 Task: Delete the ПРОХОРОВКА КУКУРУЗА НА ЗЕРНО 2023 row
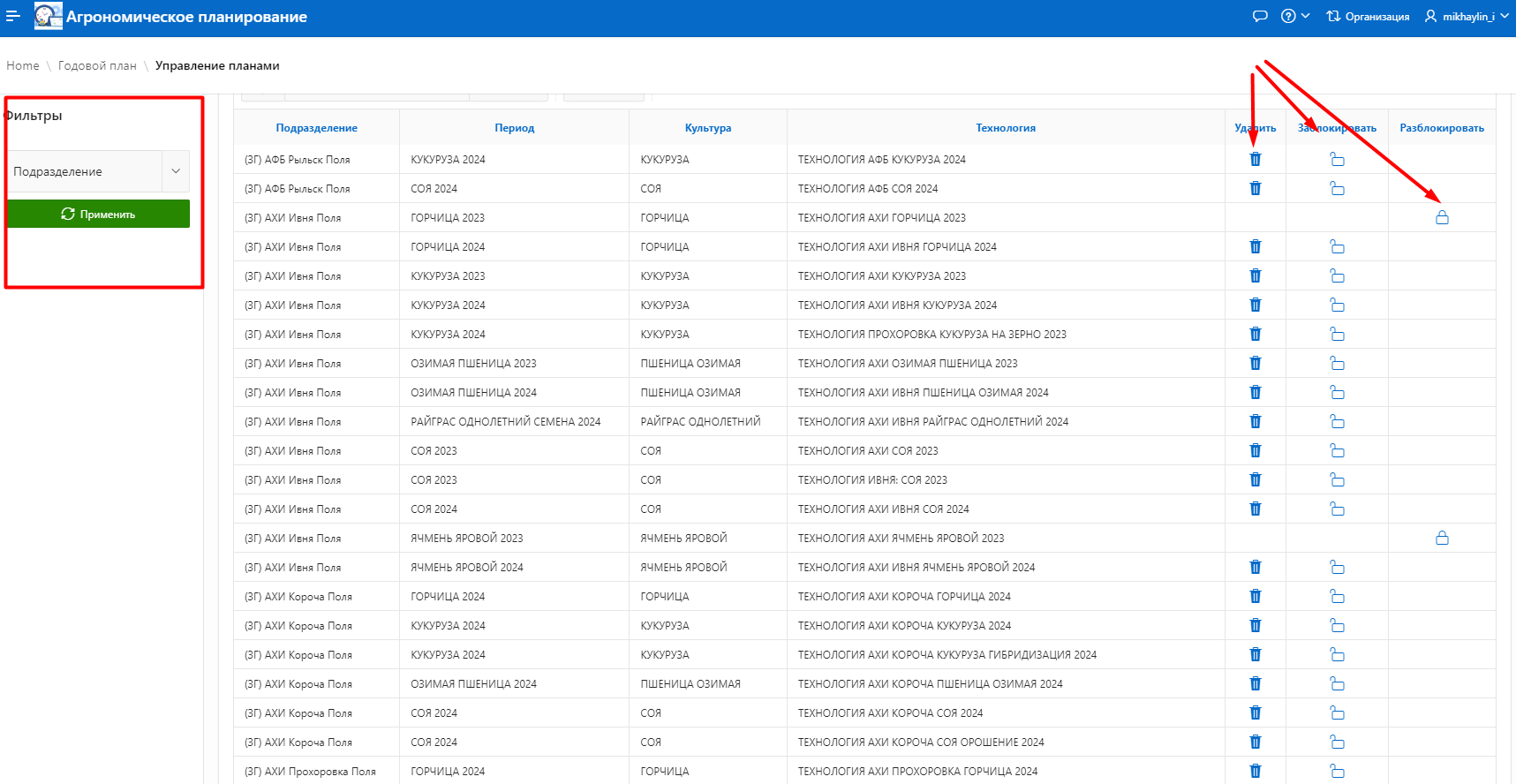(1255, 334)
